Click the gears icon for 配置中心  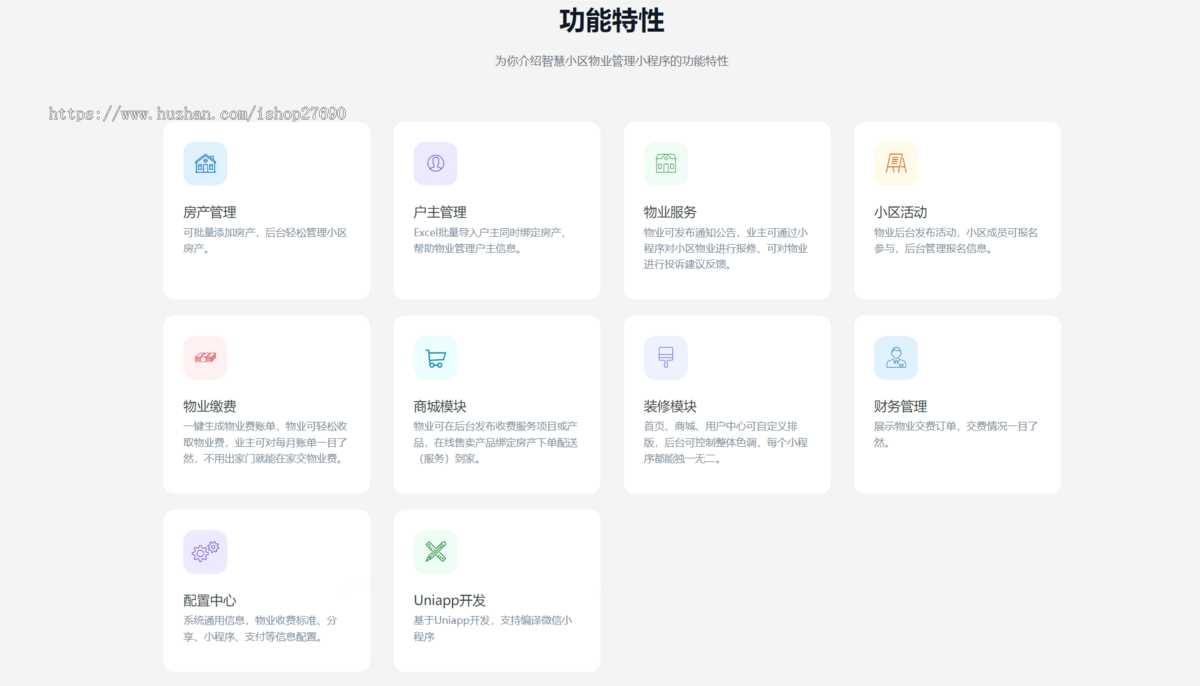point(205,552)
